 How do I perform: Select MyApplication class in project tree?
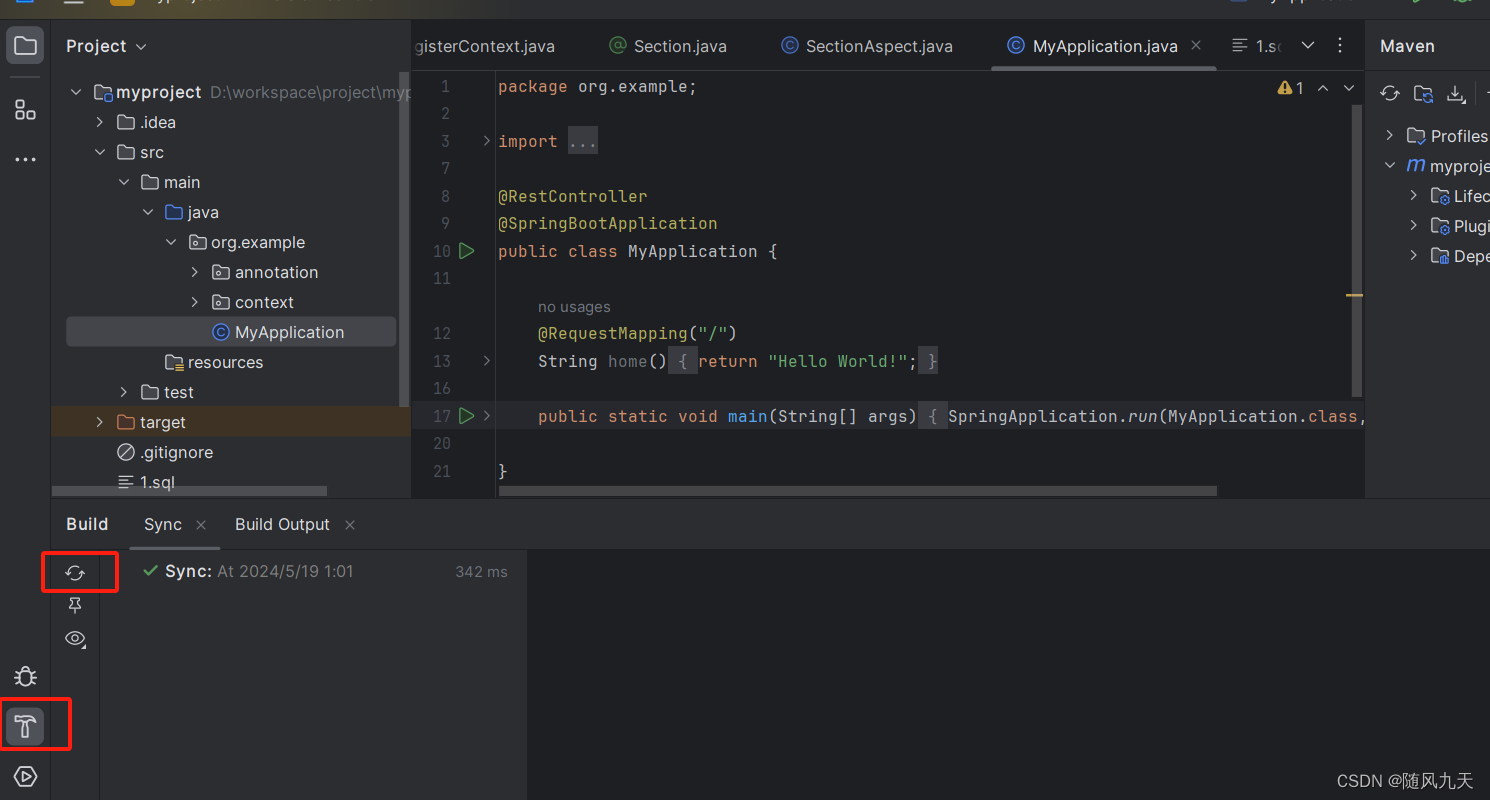tap(231, 332)
